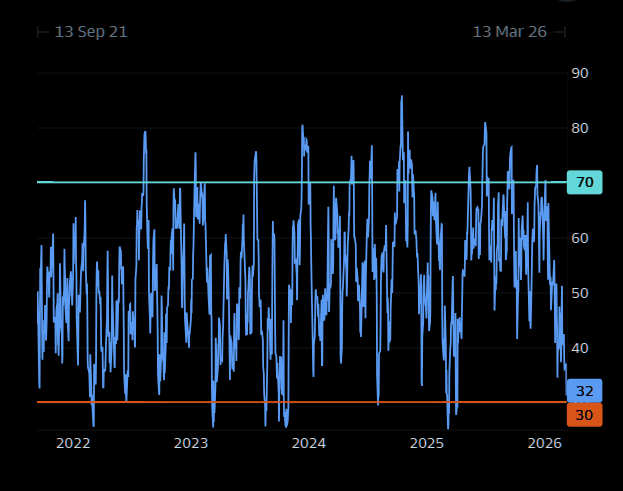Click the range start marker beside 13 Sep 21
The height and width of the screenshot is (491, 623).
click(42, 32)
